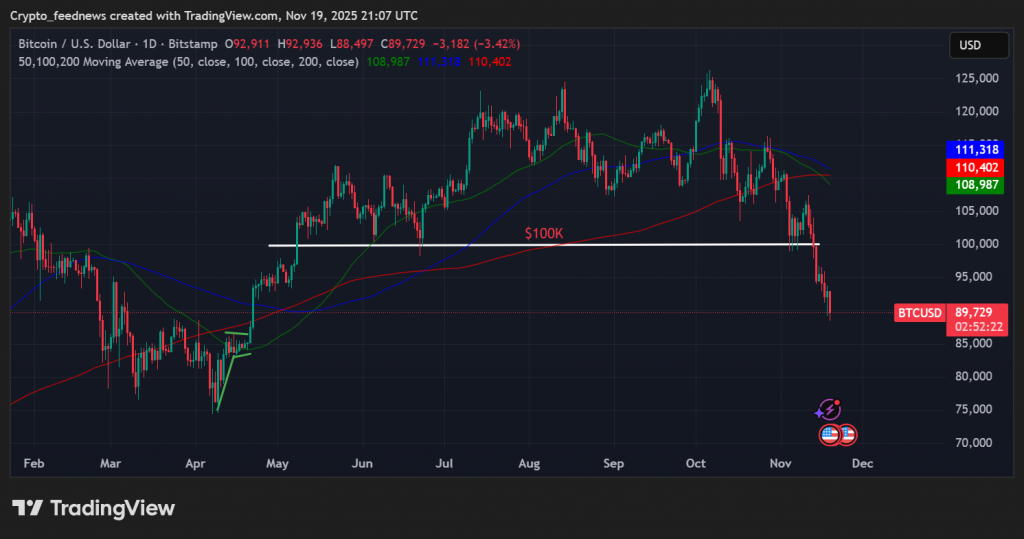This screenshot has height=539, width=1024.
Task: Click the 125,000 level on price scale
Action: (975, 78)
